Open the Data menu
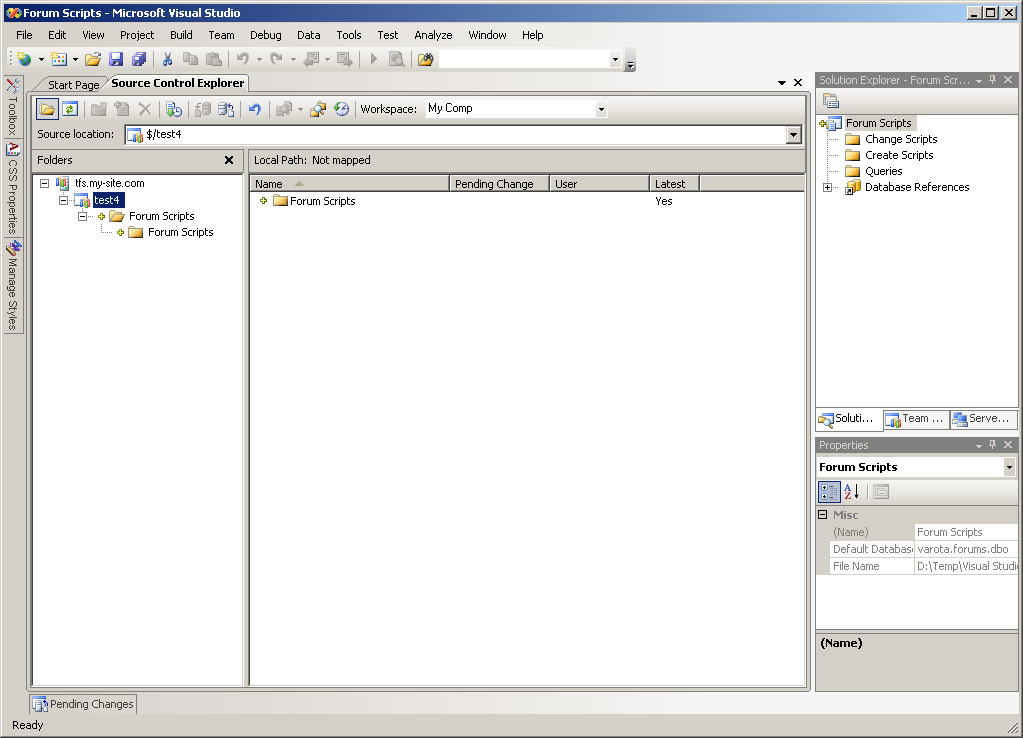 coord(309,35)
